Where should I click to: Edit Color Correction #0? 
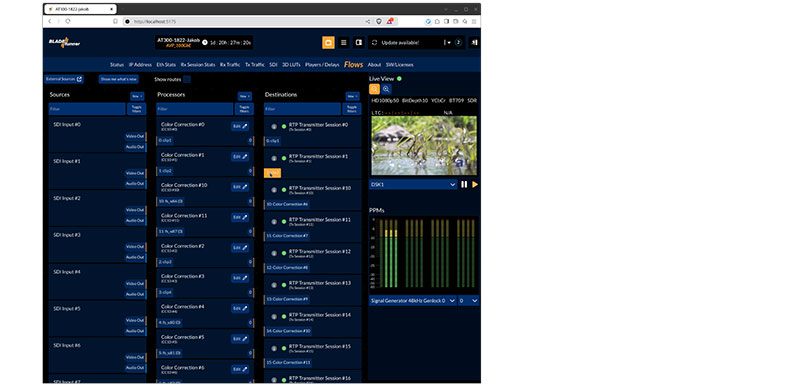click(x=240, y=126)
